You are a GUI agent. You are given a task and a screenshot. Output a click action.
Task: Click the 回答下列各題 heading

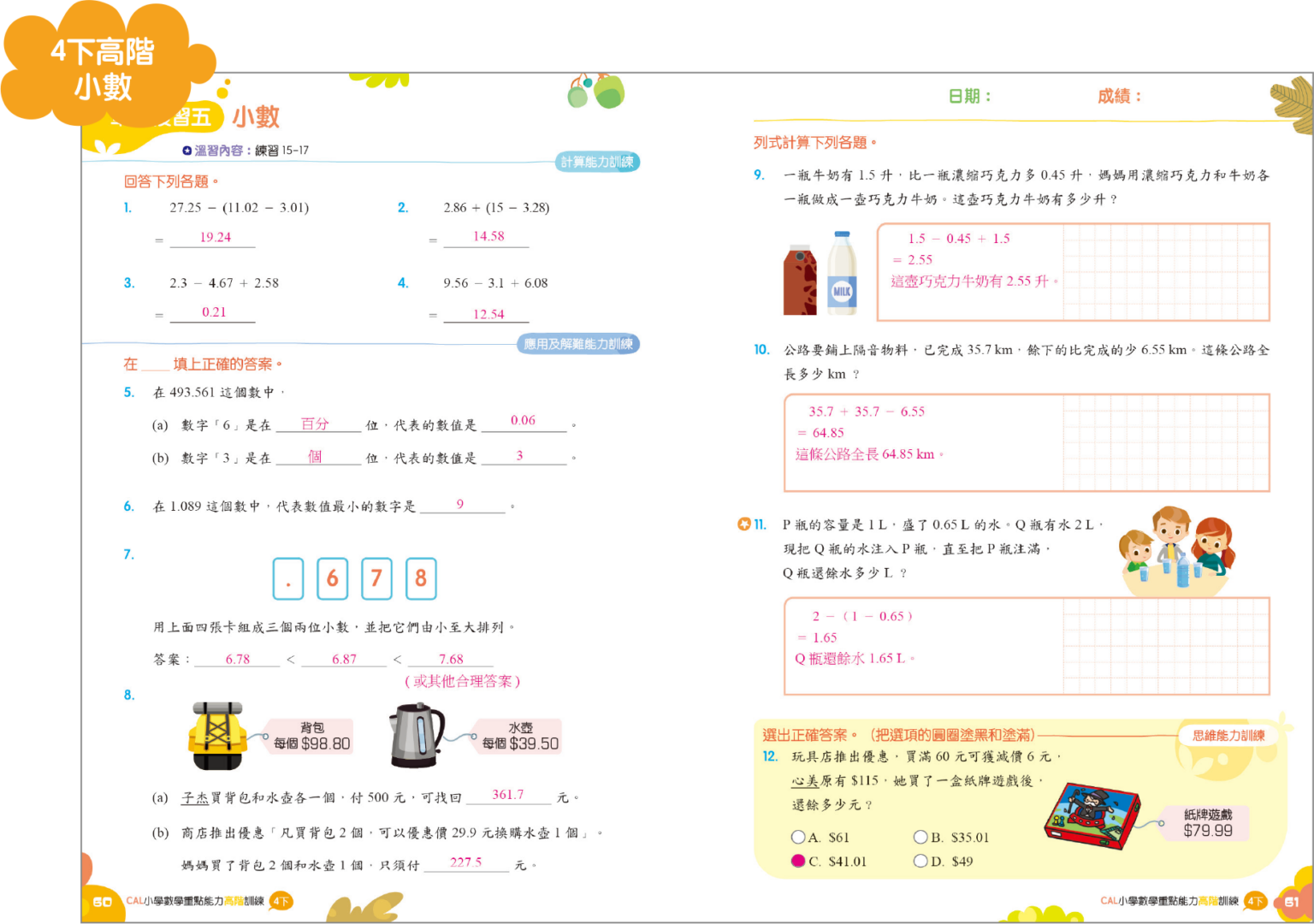coord(171,181)
